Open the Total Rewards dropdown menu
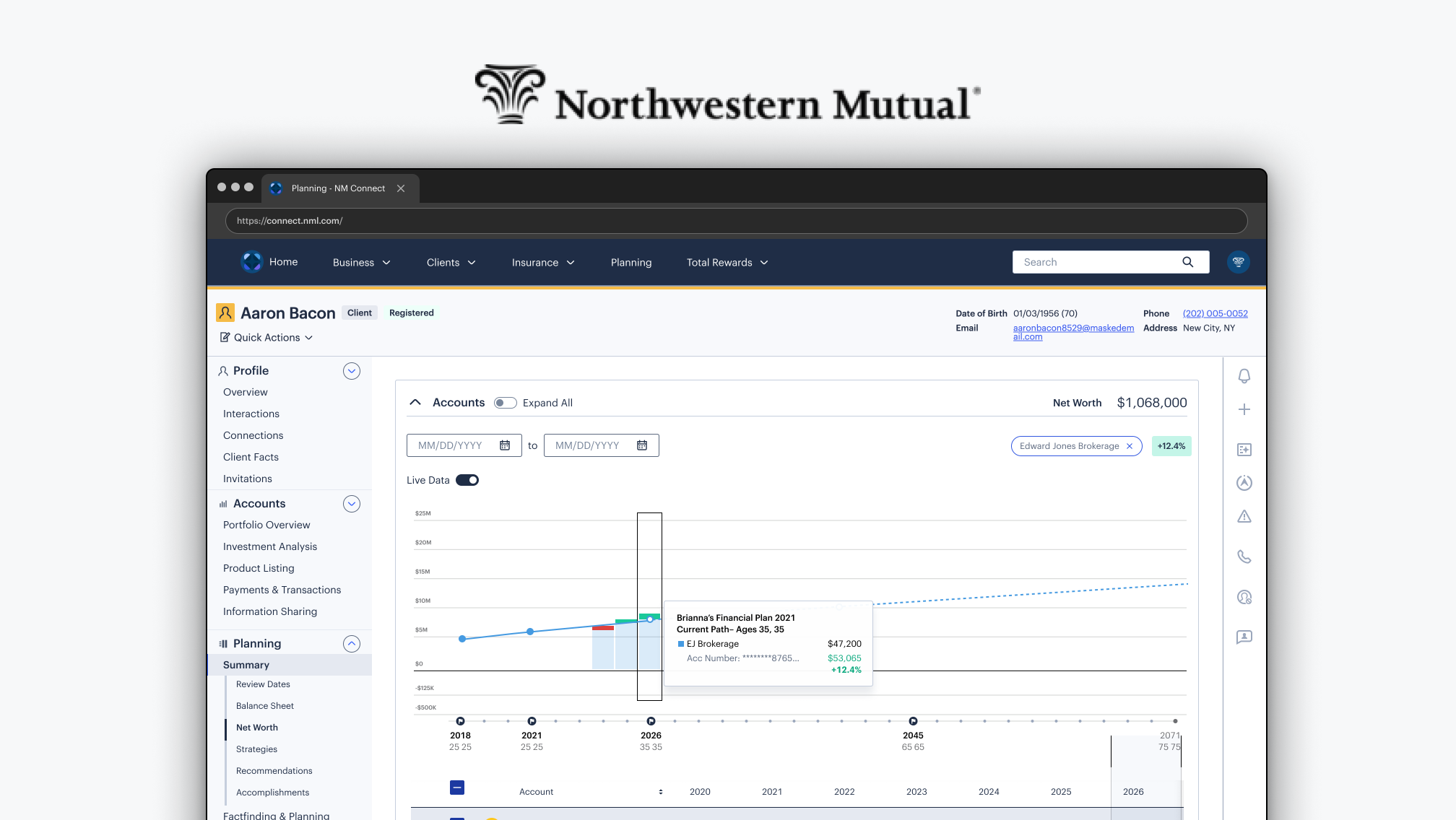 [x=728, y=263]
